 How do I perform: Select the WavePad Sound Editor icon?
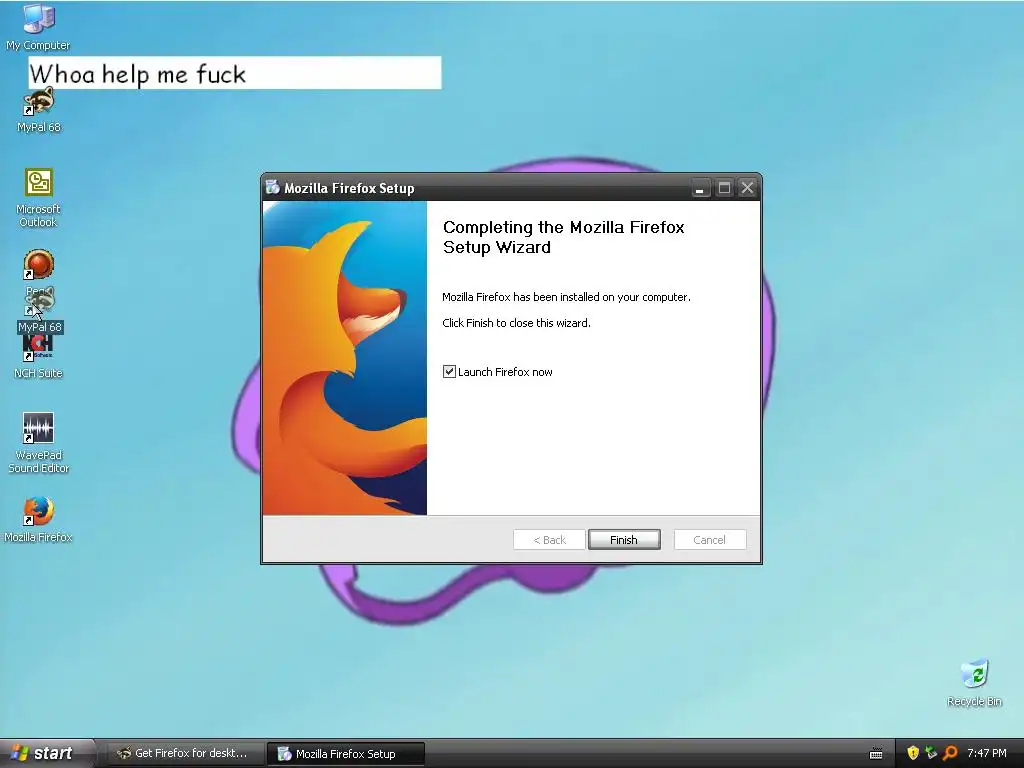coord(39,443)
